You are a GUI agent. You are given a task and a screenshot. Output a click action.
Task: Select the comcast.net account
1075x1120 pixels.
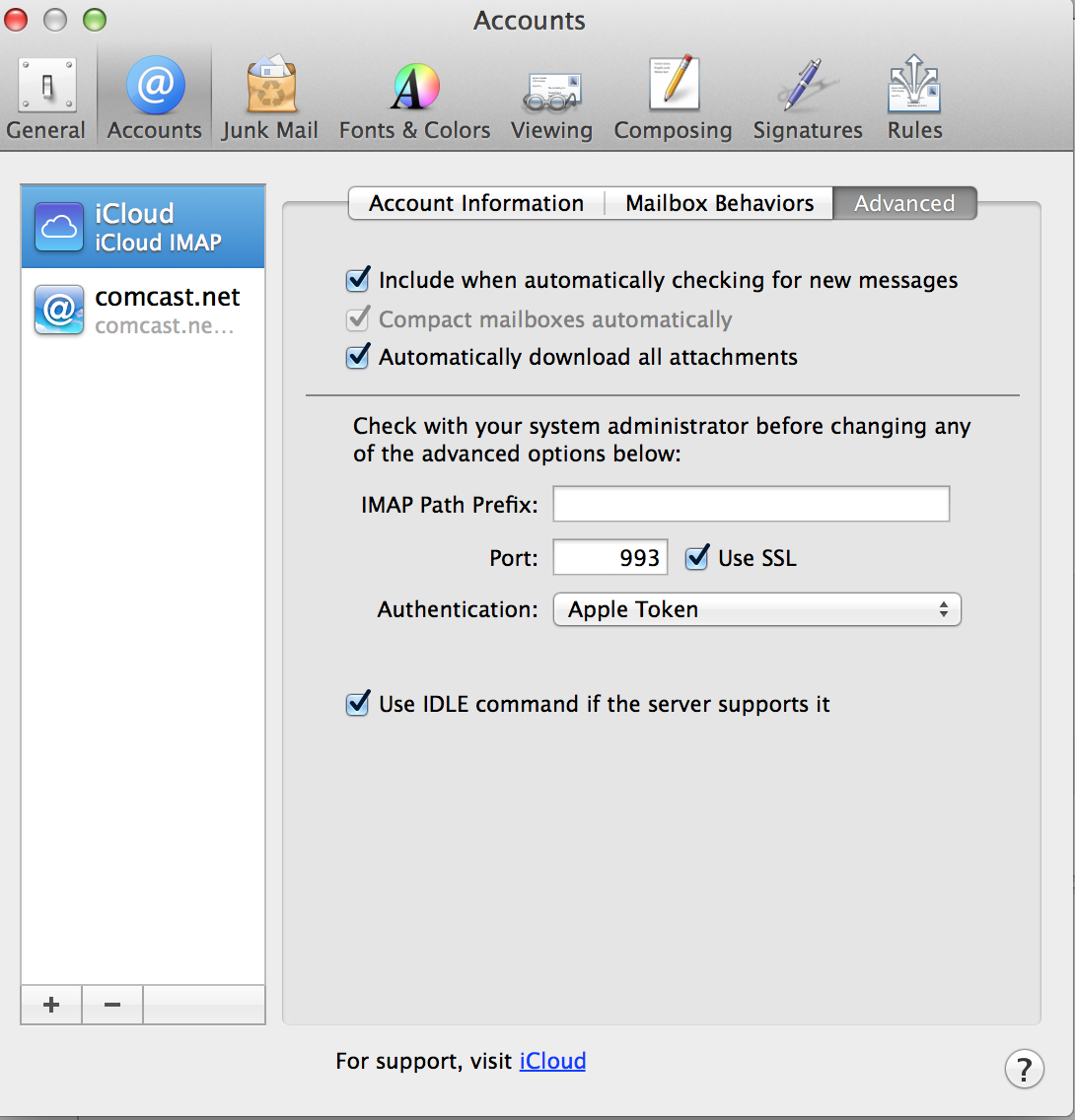(143, 310)
